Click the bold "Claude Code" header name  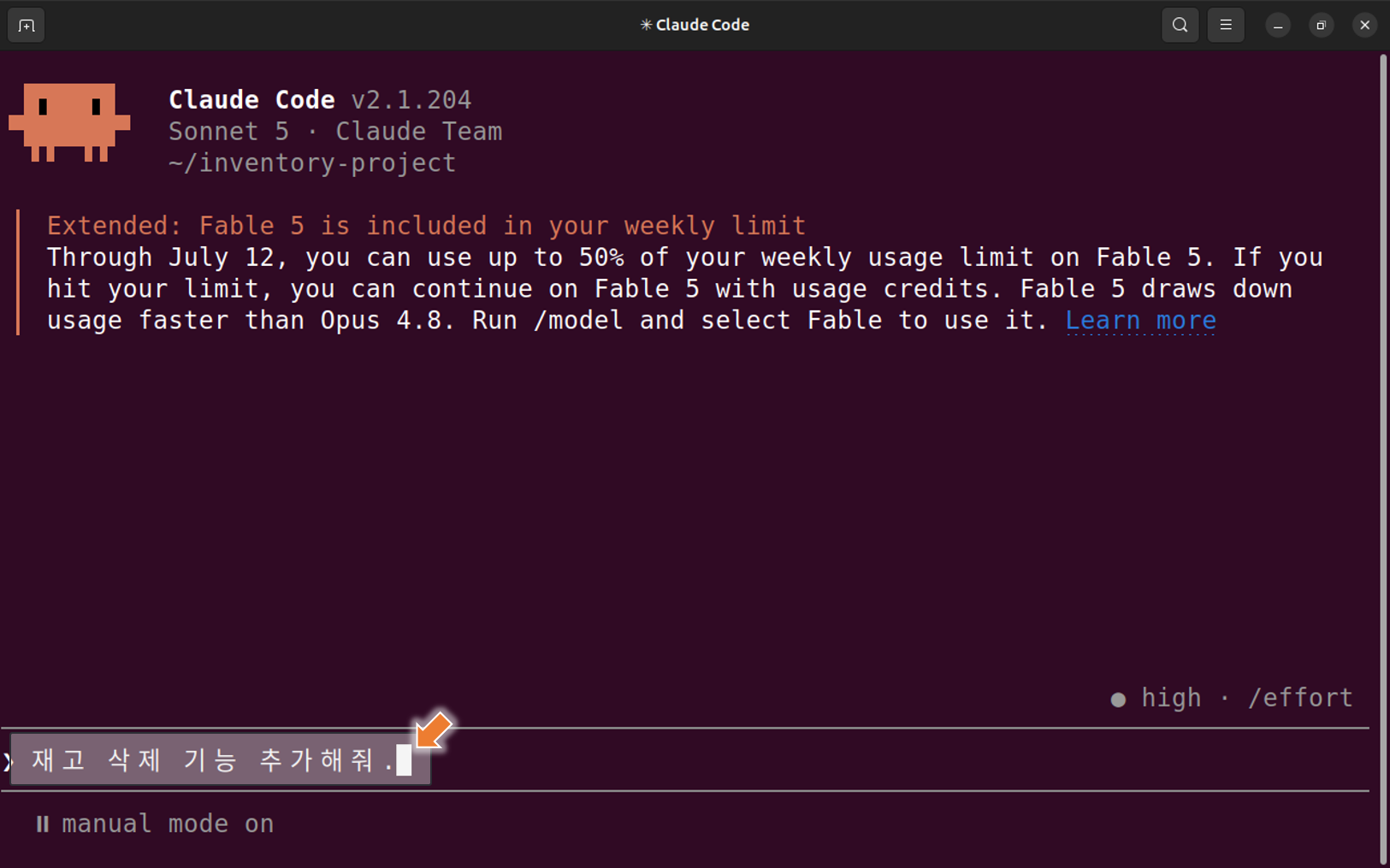(251, 100)
